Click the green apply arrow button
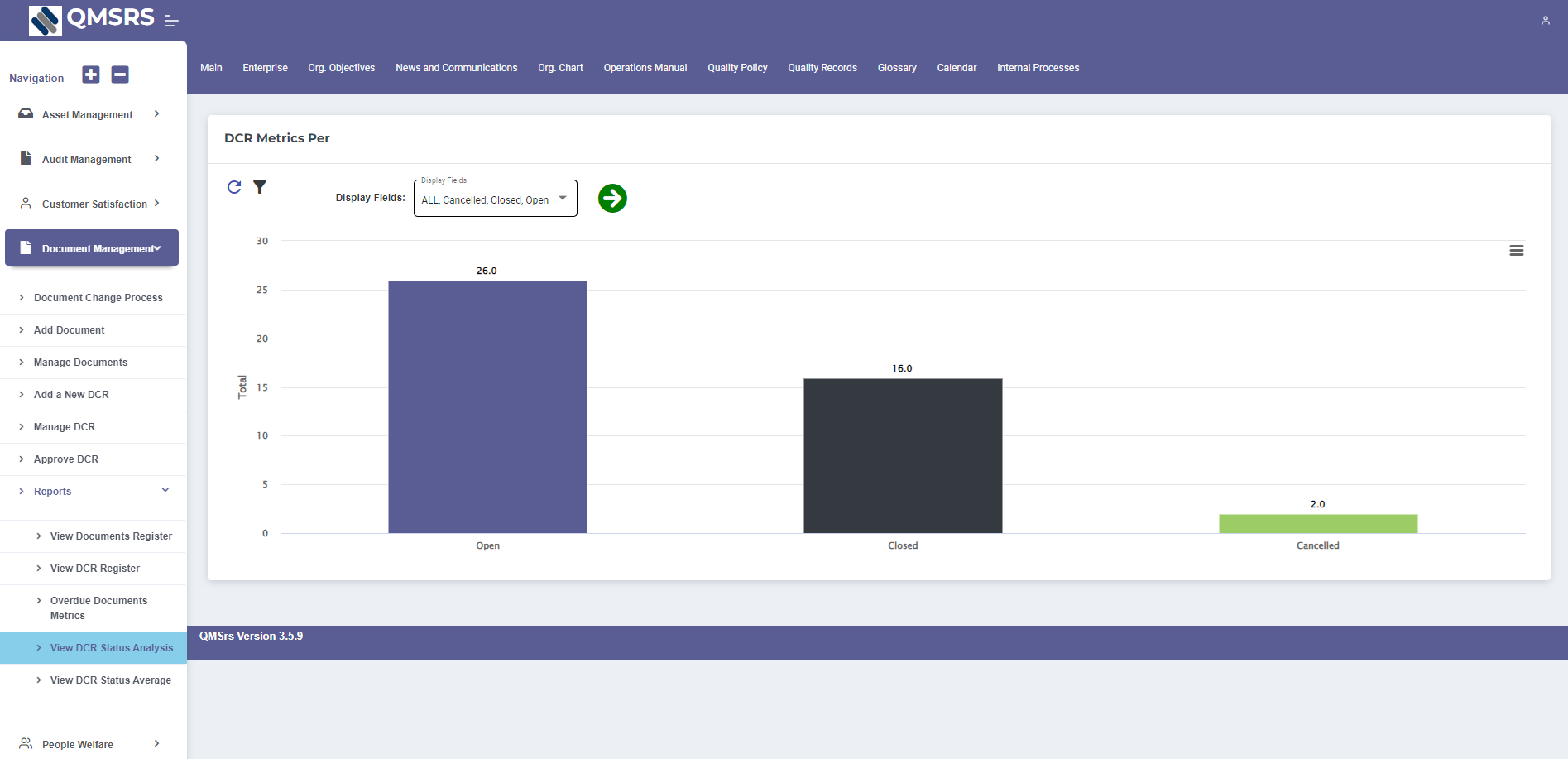The image size is (1568, 759). pyautogui.click(x=612, y=198)
